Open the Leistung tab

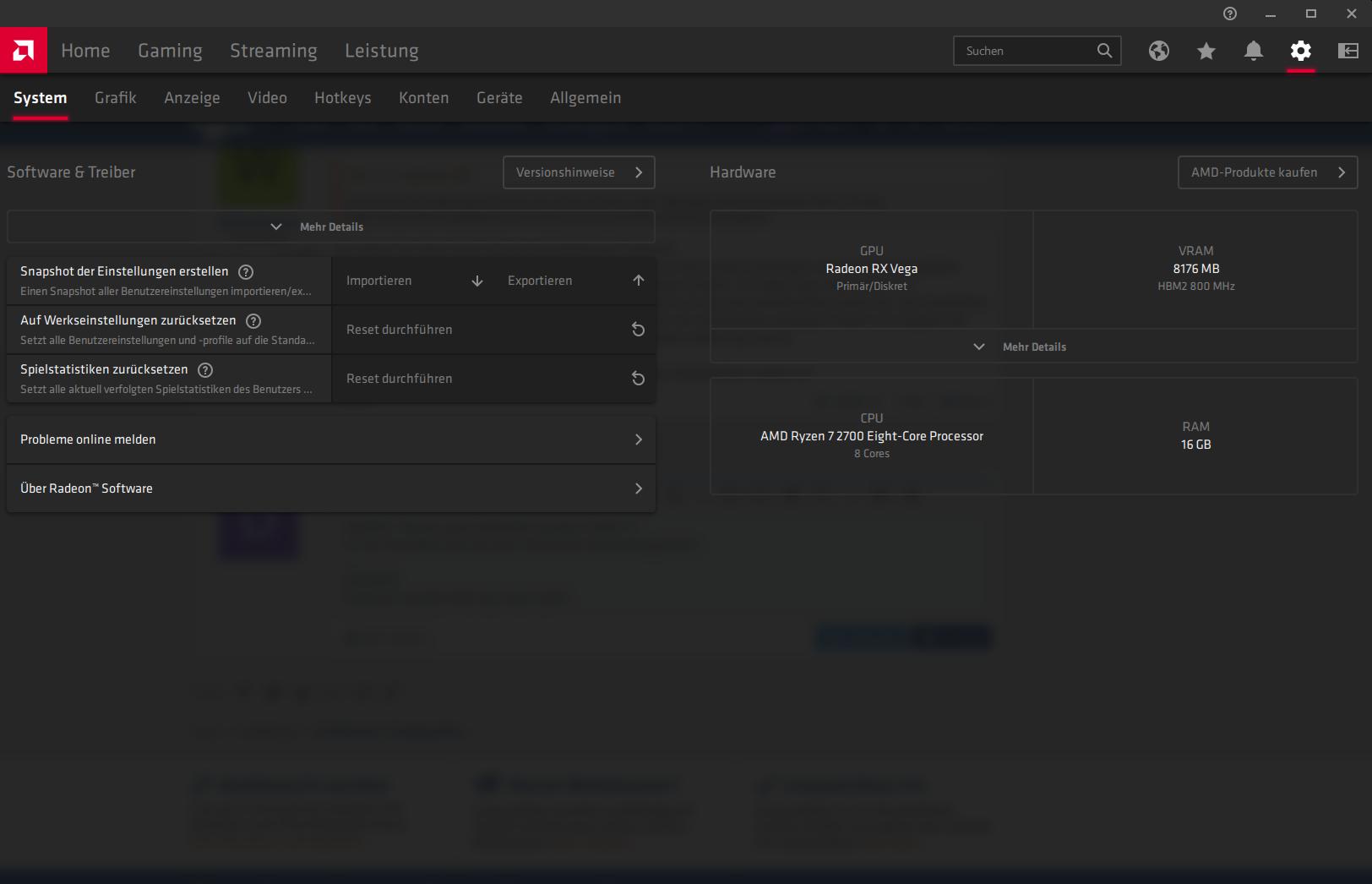(382, 51)
